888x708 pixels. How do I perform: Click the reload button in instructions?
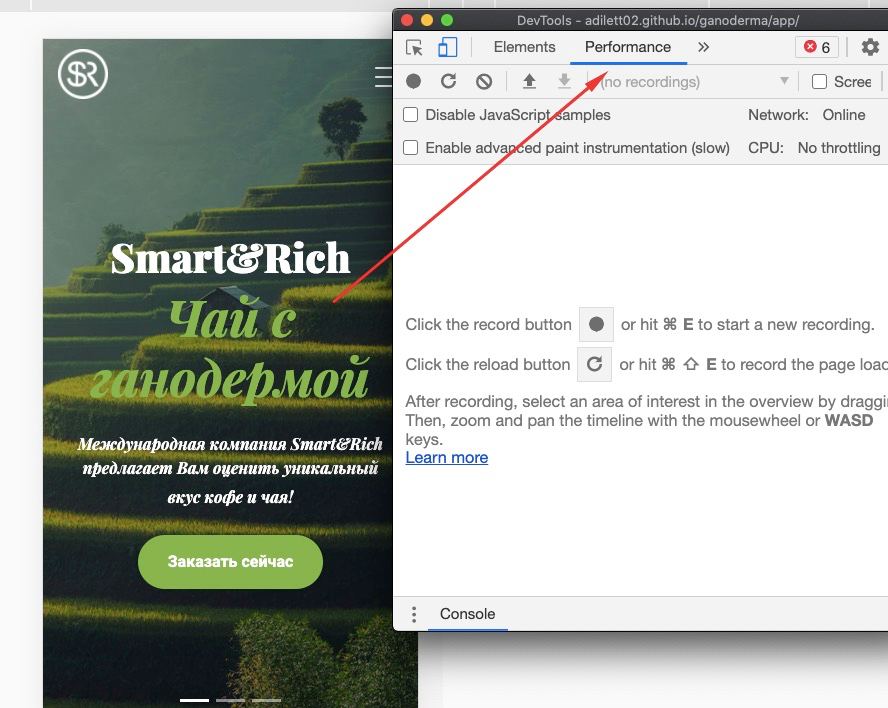594,364
